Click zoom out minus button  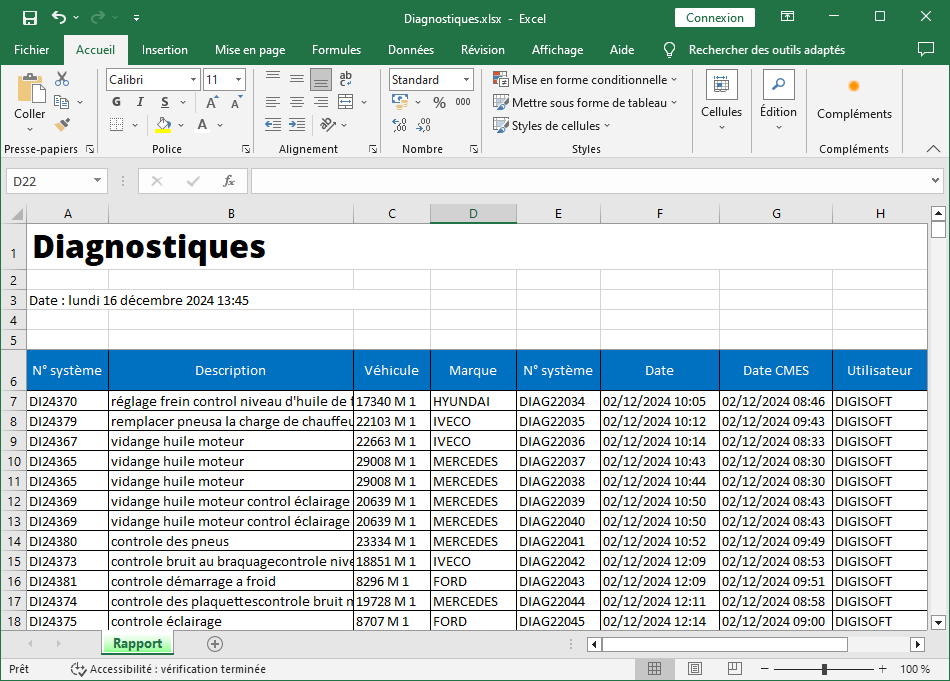pos(765,669)
